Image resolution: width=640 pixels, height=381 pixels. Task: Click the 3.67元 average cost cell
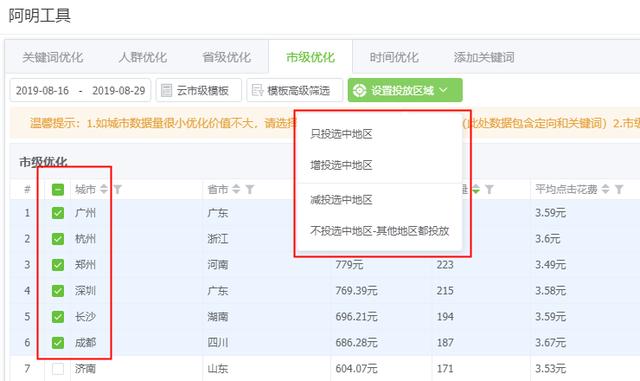point(551,343)
